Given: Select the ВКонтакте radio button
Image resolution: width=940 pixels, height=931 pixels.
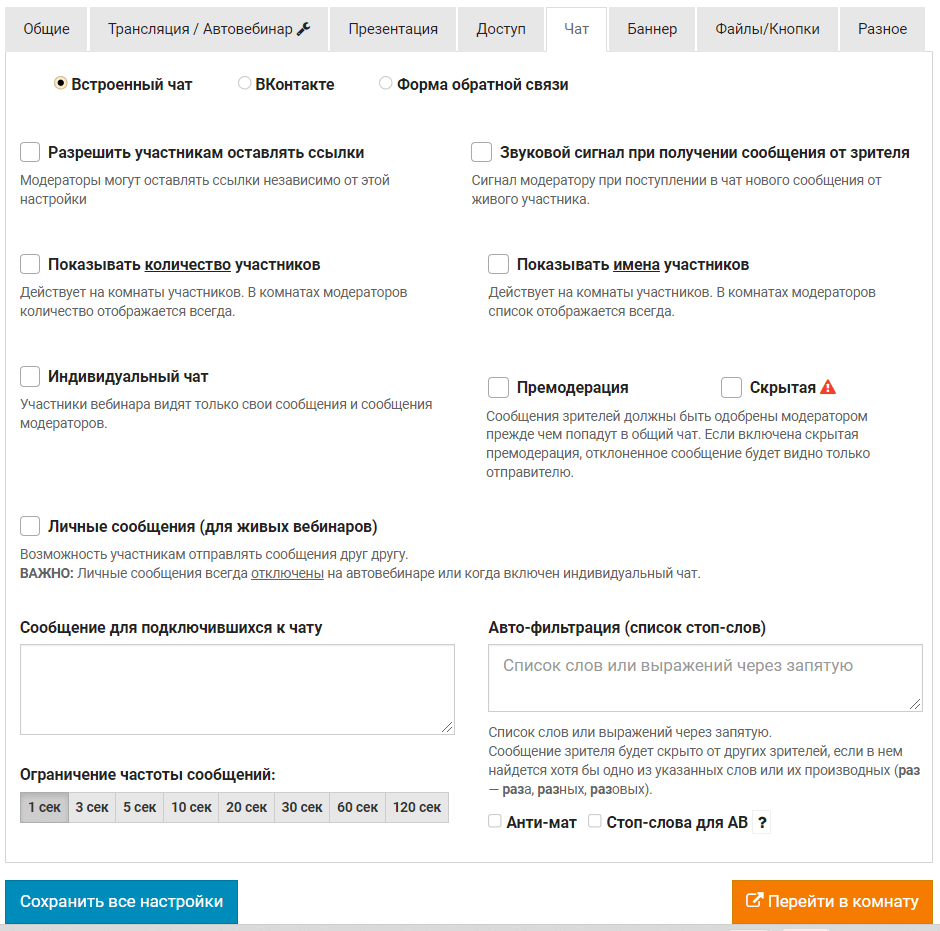Looking at the screenshot, I should pos(245,84).
